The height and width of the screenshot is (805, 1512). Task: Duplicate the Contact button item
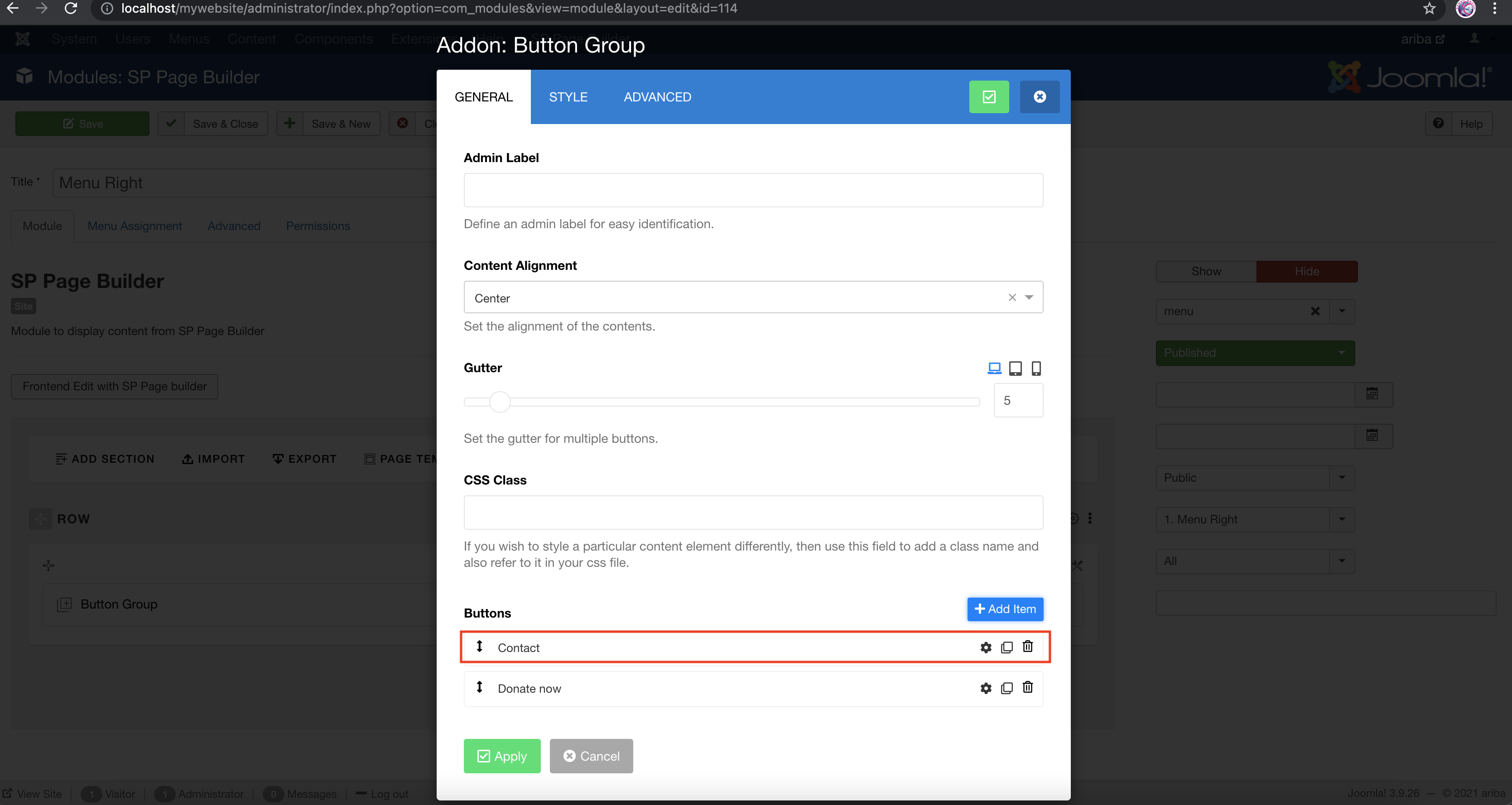click(x=1006, y=647)
